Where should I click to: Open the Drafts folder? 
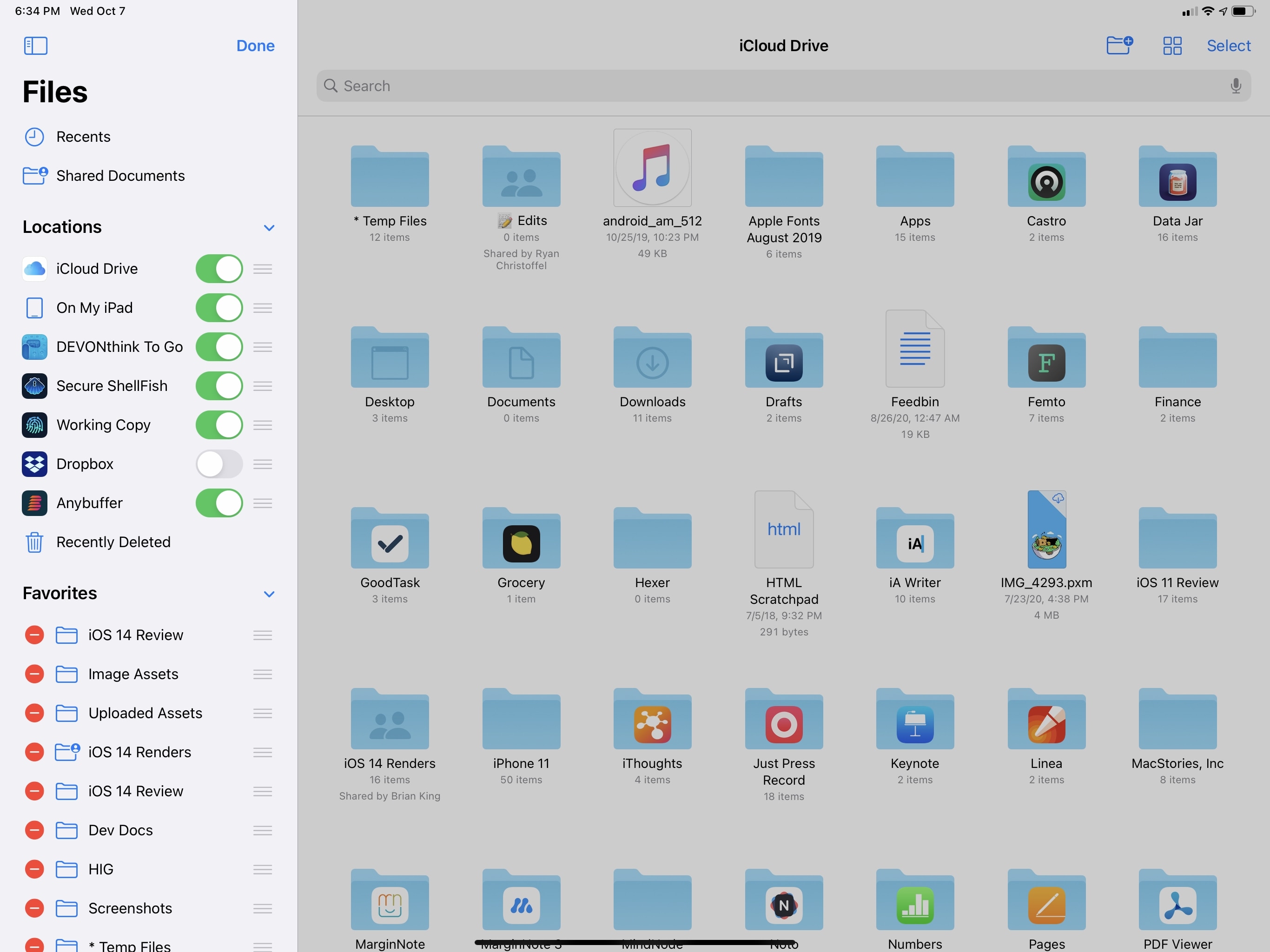click(784, 357)
